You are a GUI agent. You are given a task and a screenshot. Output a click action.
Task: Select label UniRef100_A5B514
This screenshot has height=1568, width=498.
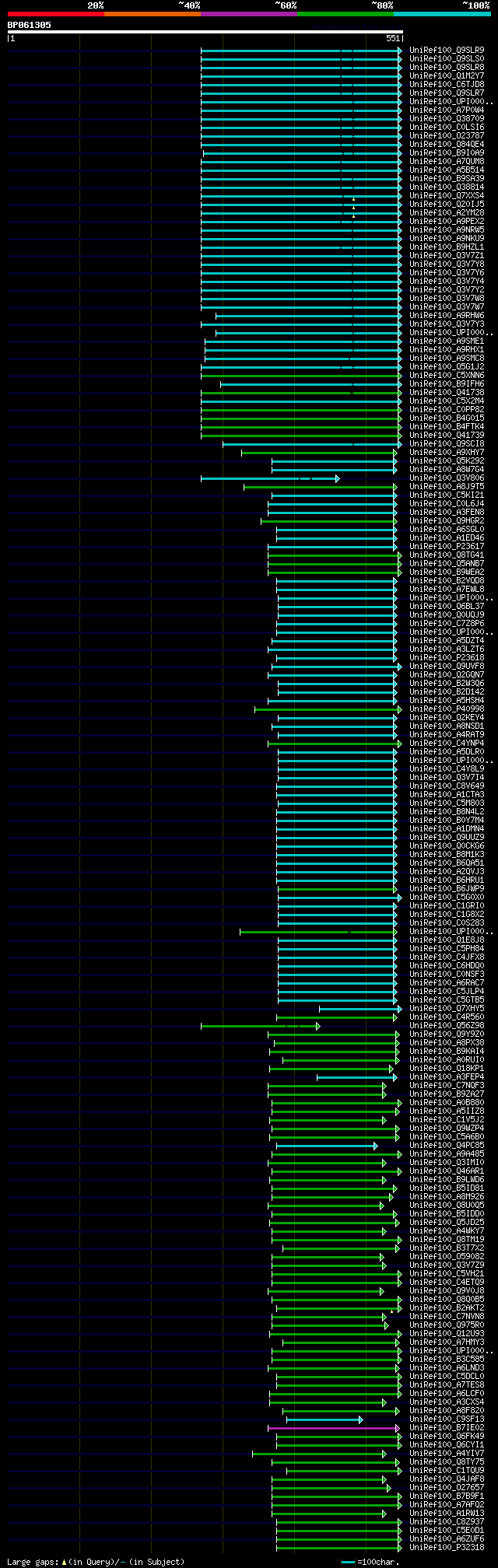coord(447,170)
